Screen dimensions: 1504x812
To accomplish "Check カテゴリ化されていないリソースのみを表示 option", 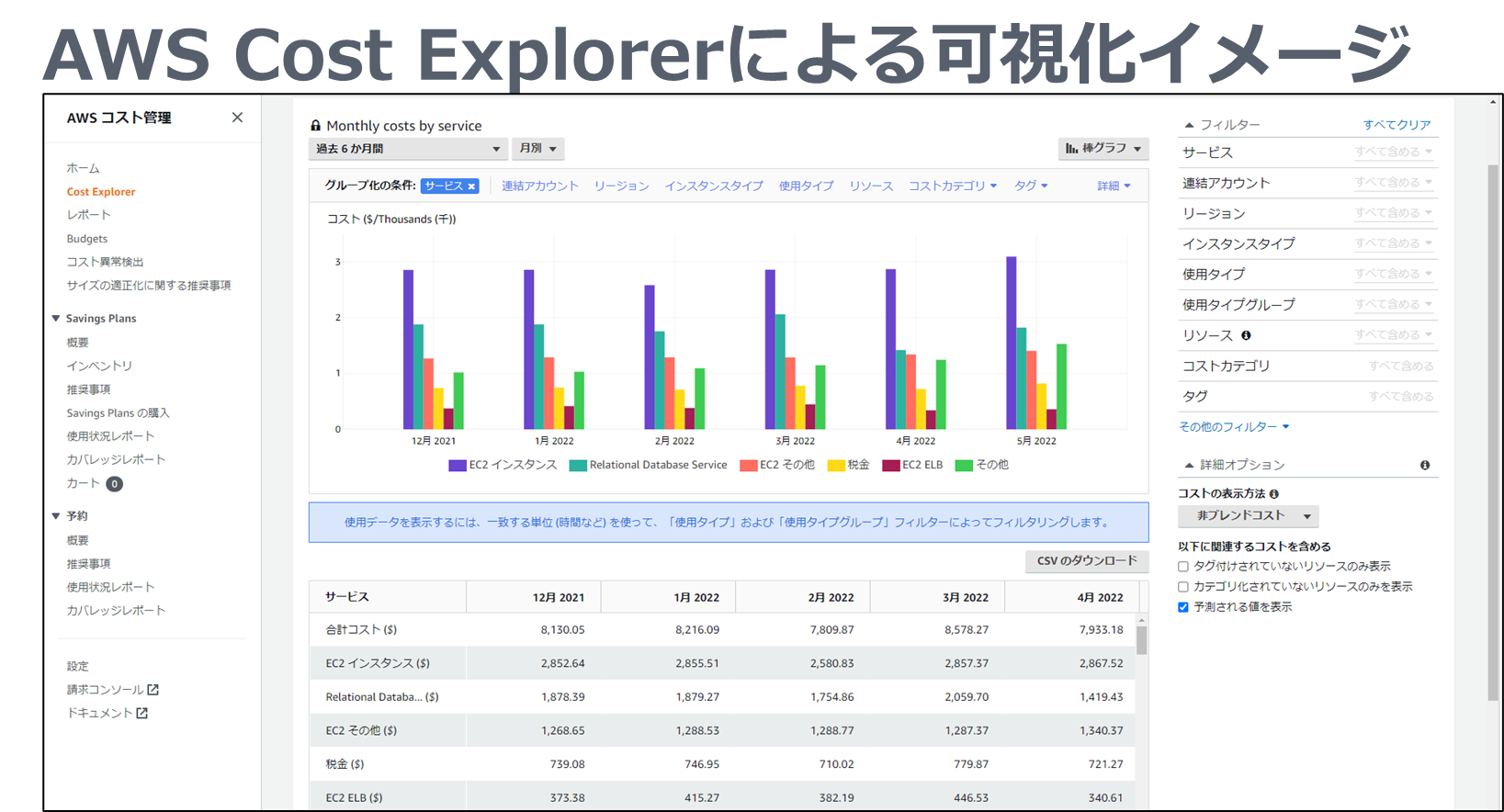I will point(1183,587).
